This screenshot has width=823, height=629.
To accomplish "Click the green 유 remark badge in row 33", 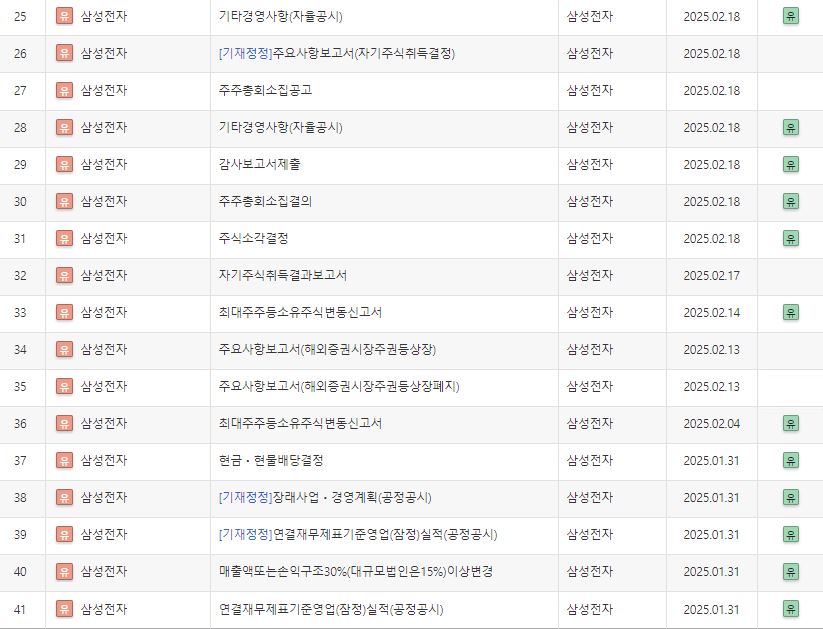I will pyautogui.click(x=790, y=312).
